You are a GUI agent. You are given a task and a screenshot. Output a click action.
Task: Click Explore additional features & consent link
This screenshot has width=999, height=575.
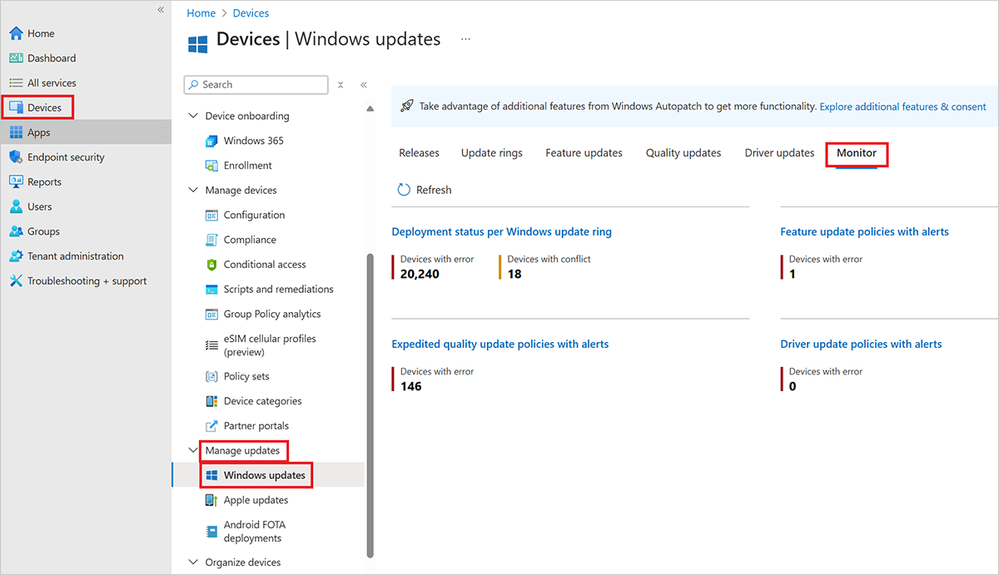click(902, 106)
